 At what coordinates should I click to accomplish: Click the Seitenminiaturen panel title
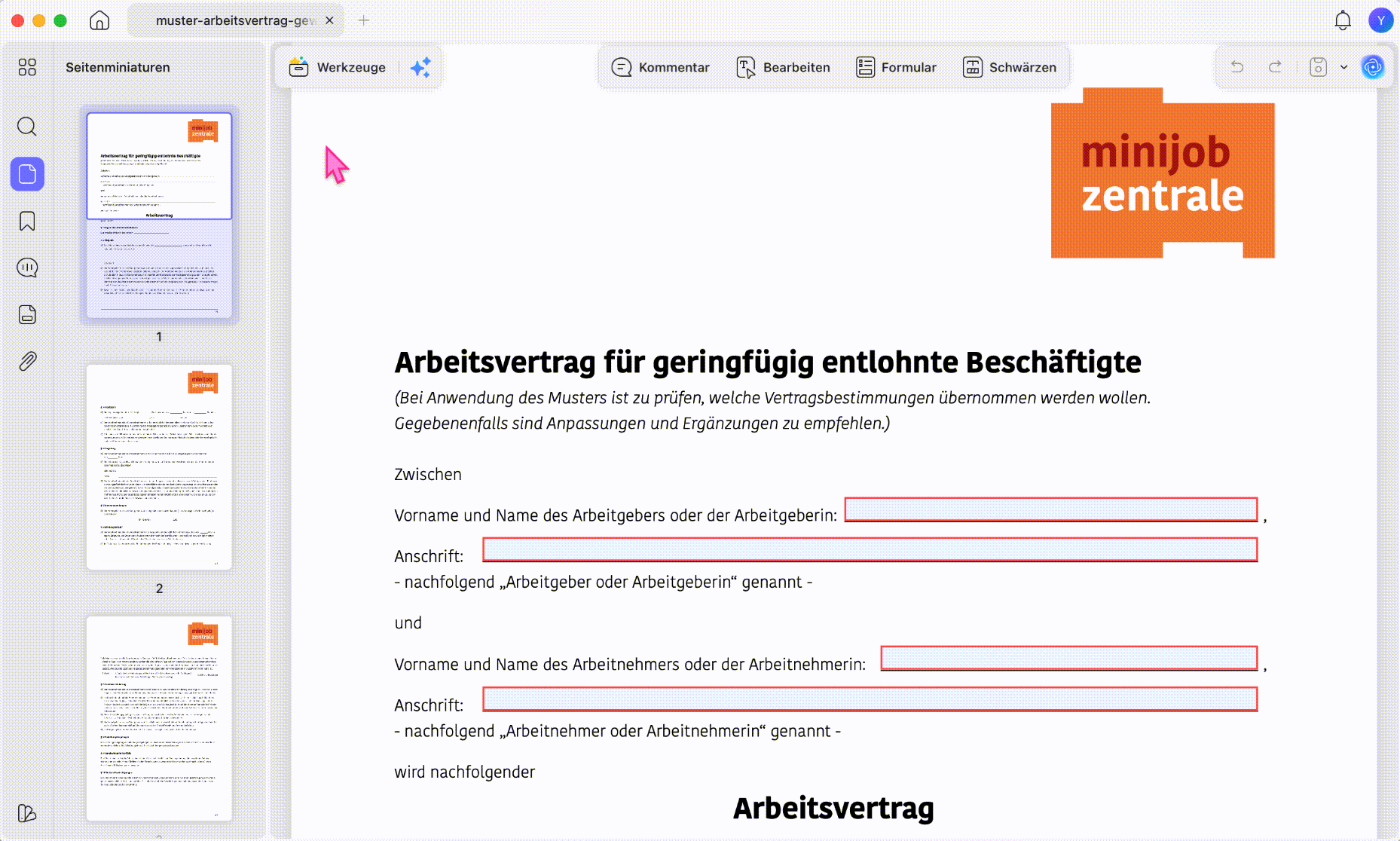118,67
